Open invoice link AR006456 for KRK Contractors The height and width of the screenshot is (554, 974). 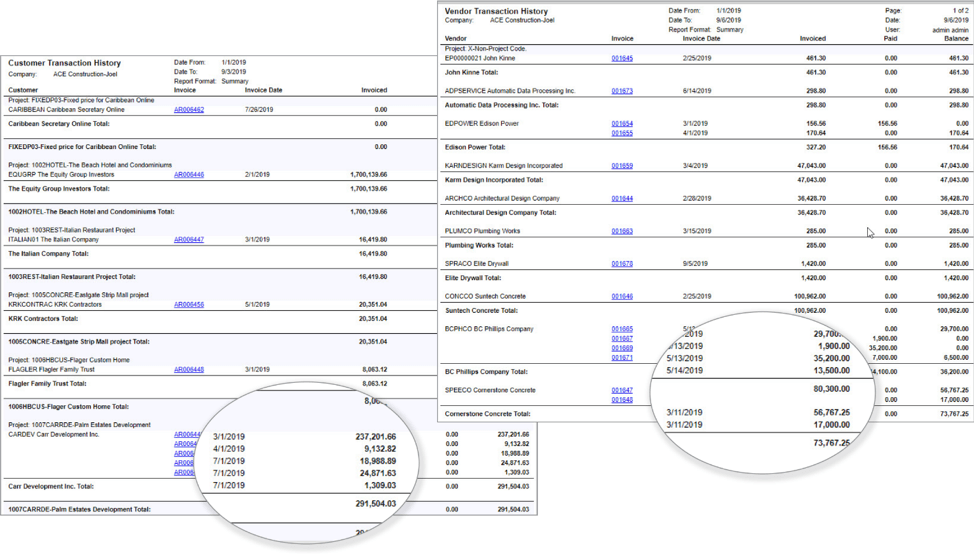click(189, 305)
